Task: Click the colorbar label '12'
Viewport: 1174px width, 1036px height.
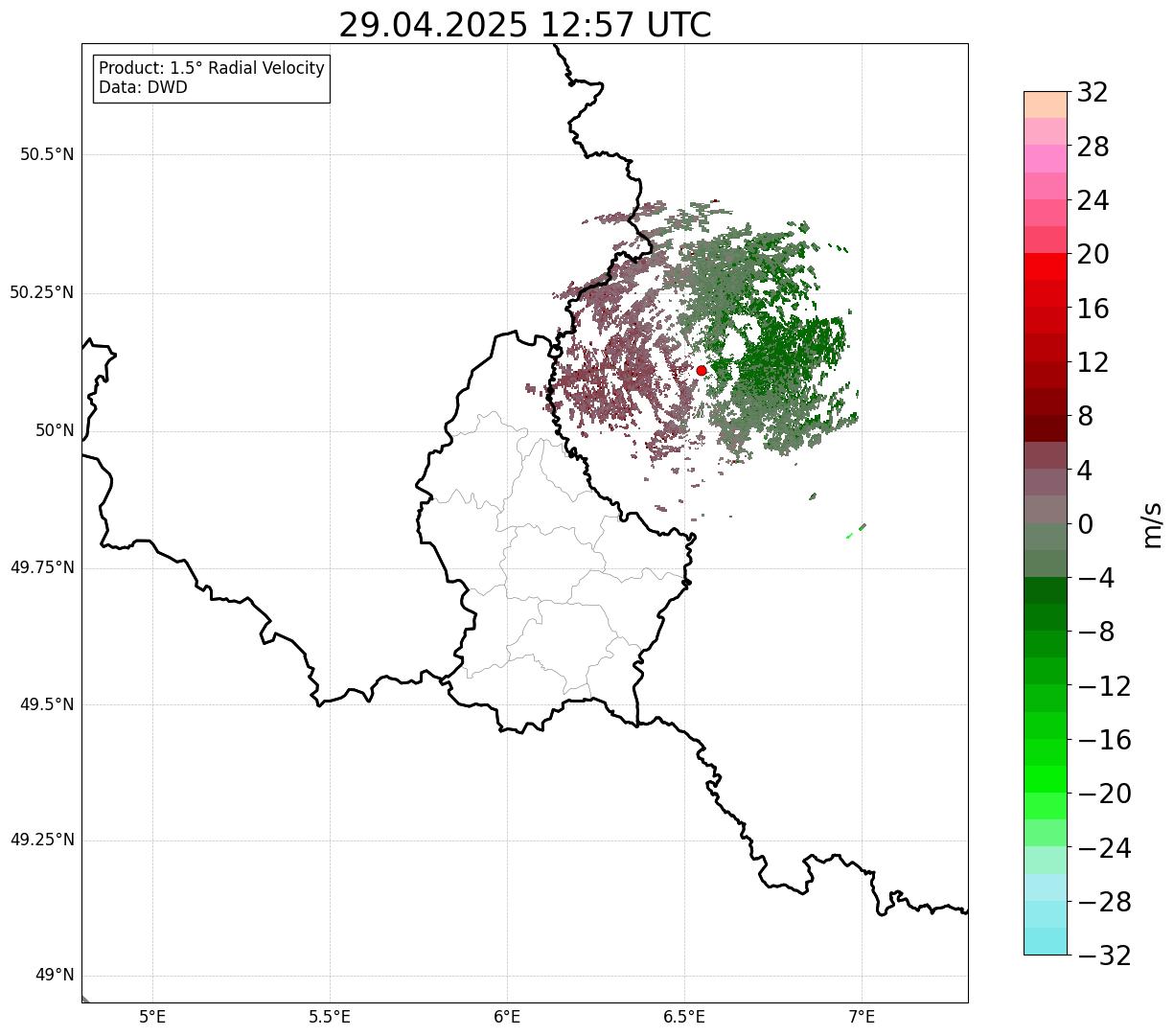Action: (1093, 363)
